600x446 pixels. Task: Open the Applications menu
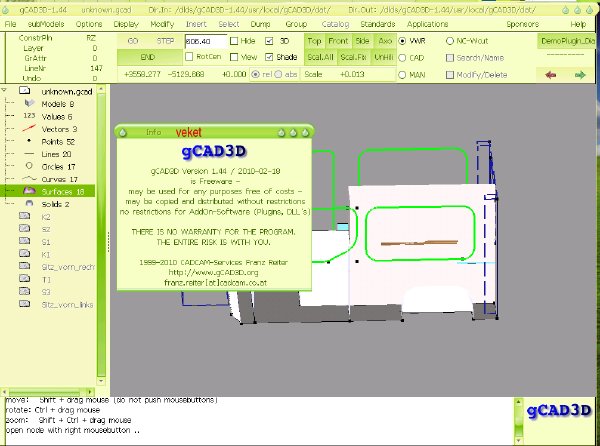pos(427,24)
